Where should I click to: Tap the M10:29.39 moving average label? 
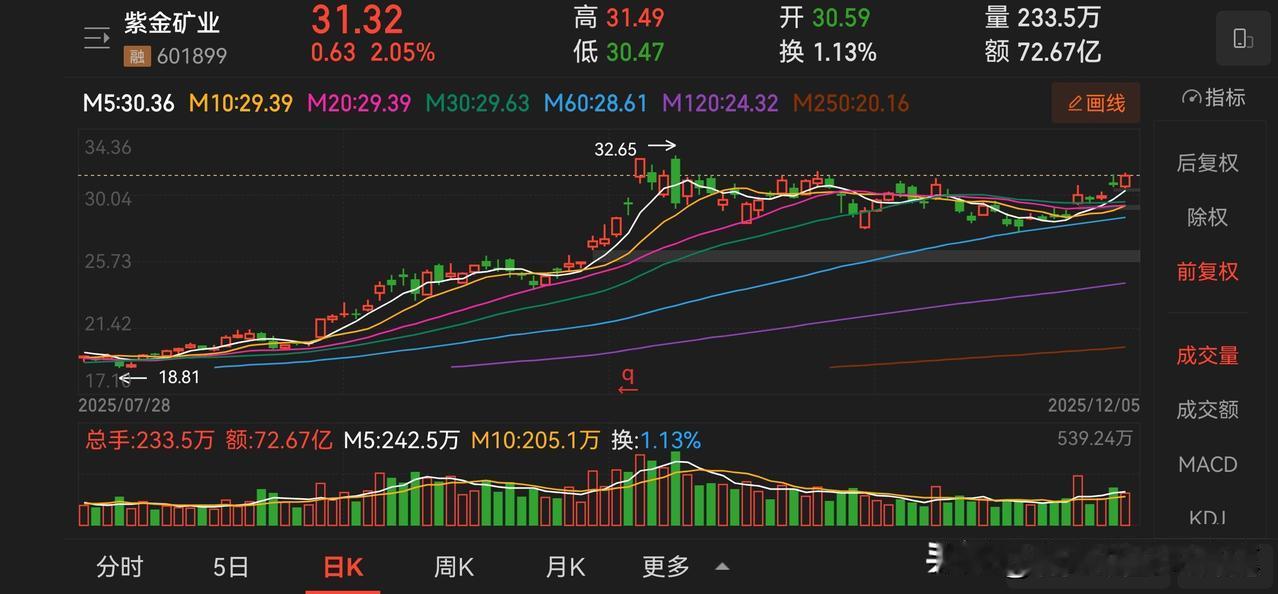point(240,103)
